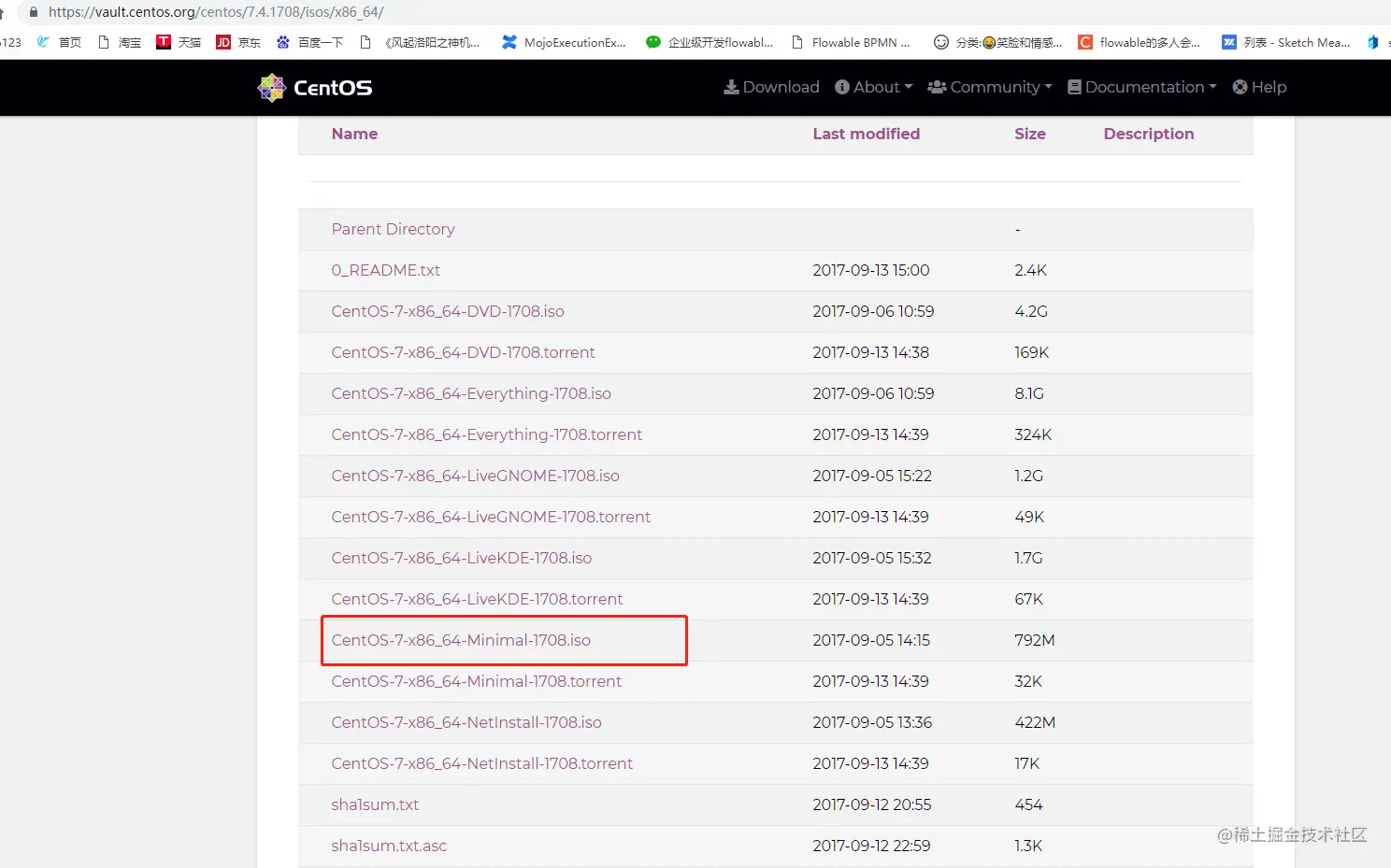Open the Flowable BPMN bookmark
The width and height of the screenshot is (1391, 868).
[851, 42]
